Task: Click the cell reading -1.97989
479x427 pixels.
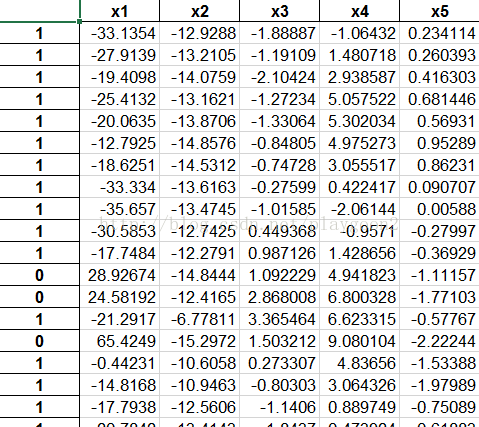Action: click(x=439, y=385)
